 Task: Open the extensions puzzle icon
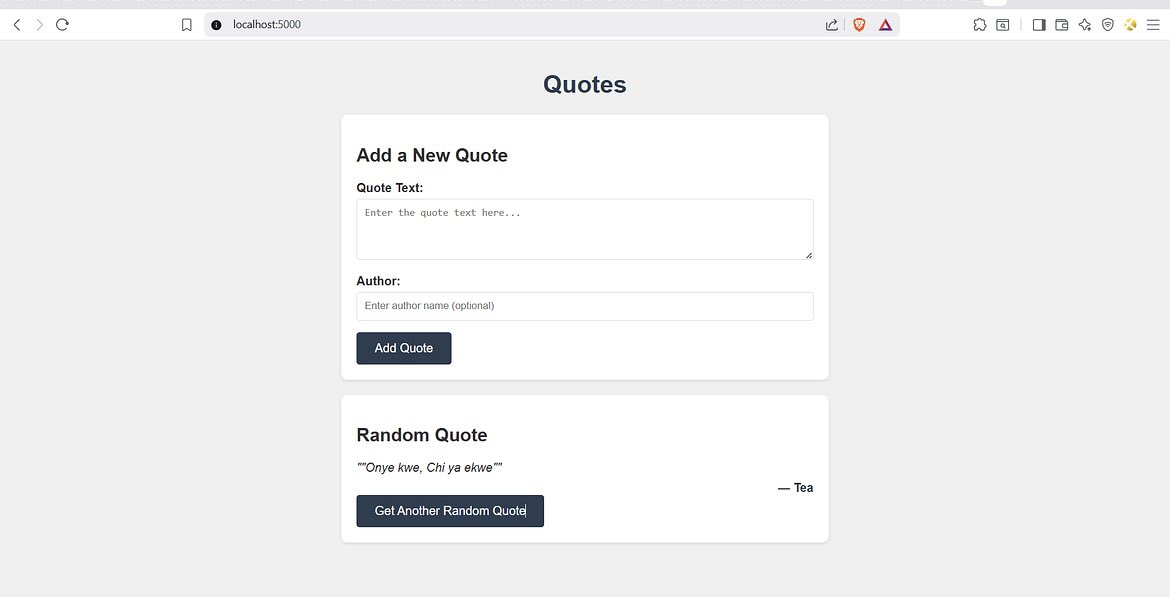pos(980,25)
